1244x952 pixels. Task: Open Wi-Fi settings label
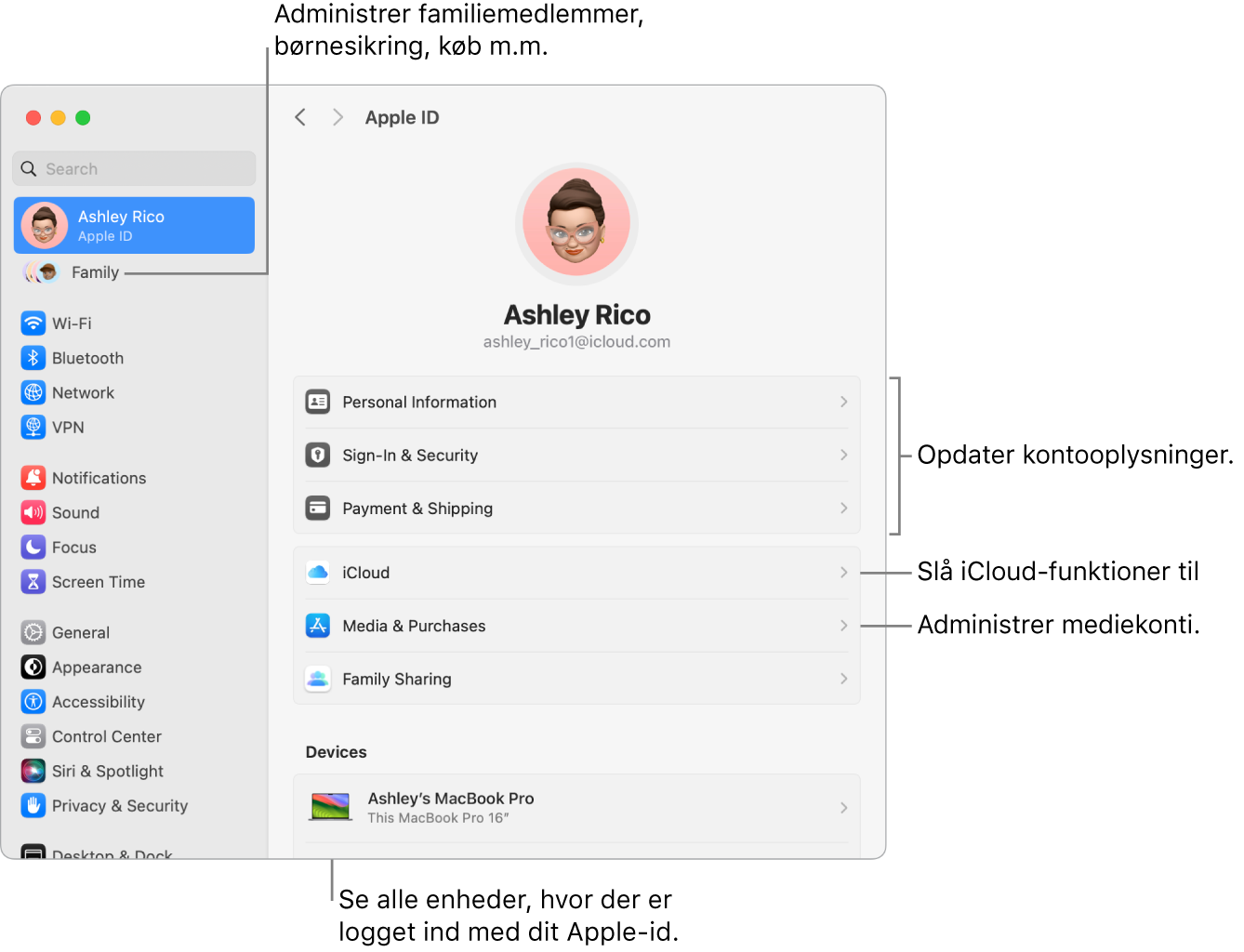(72, 324)
